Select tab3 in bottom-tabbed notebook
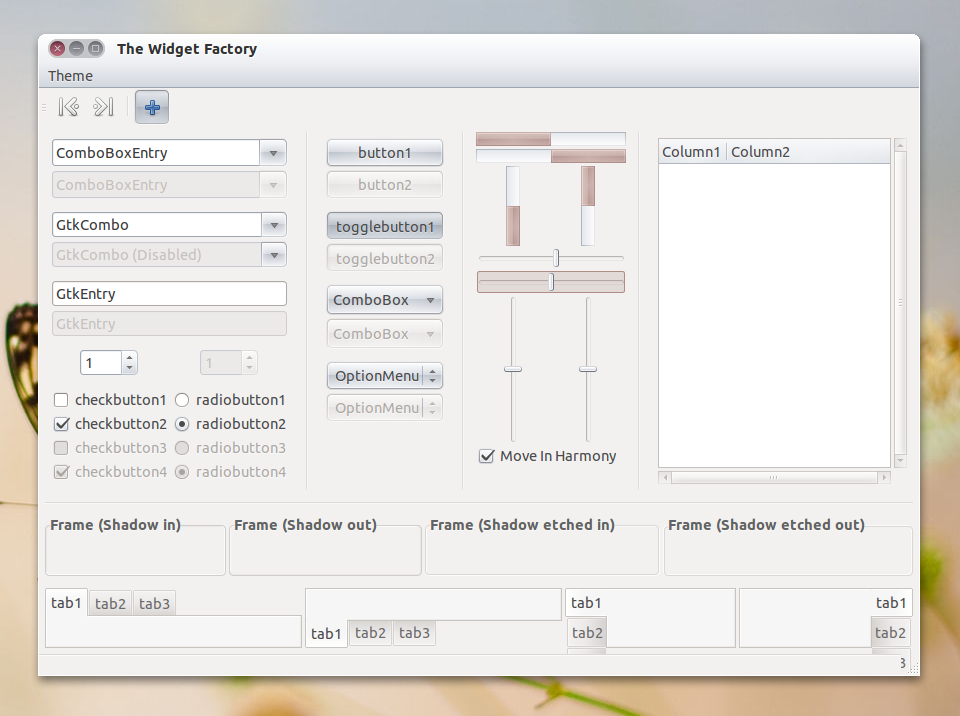The image size is (960, 716). coord(414,633)
